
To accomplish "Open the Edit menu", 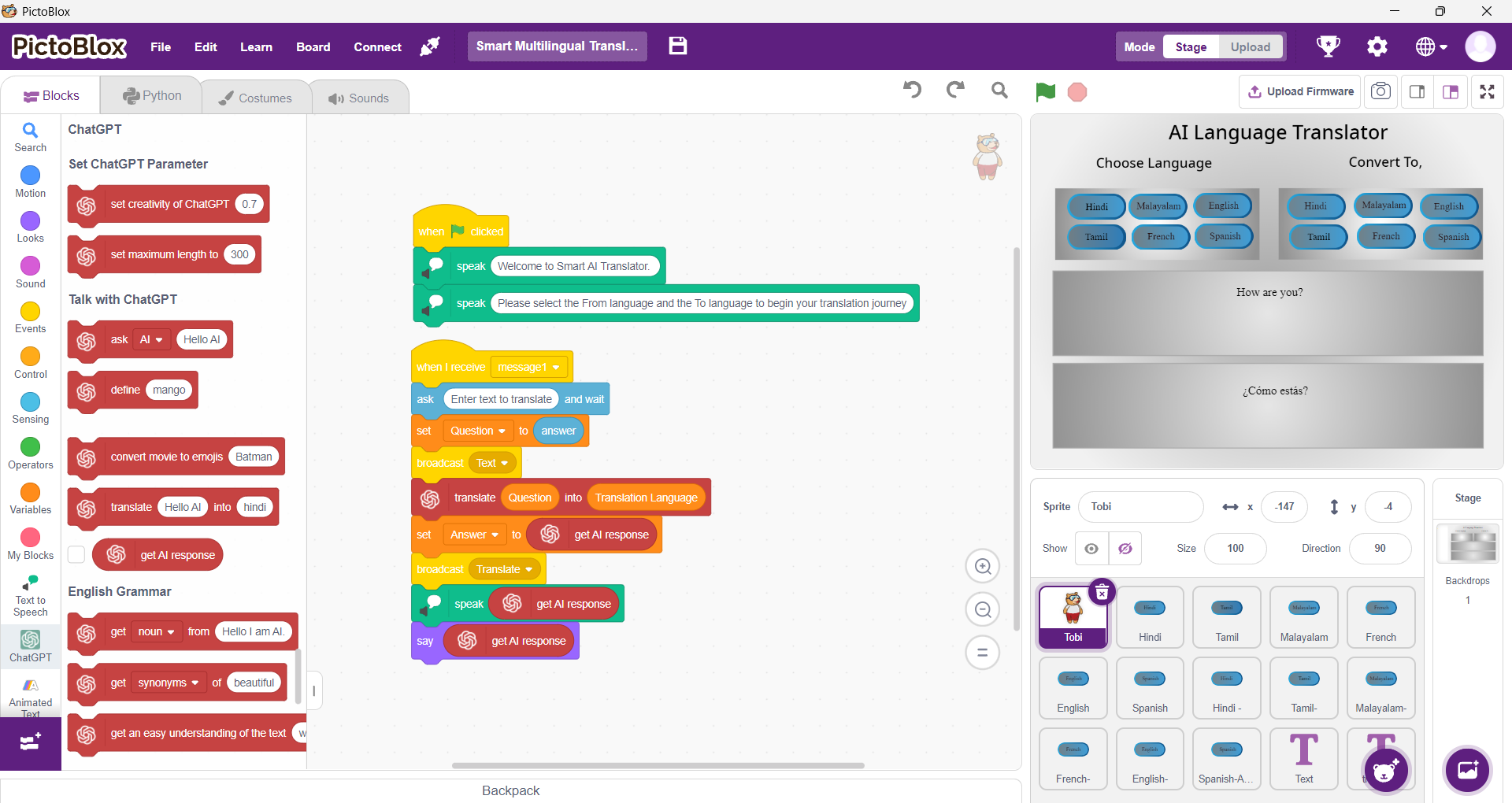I will (206, 47).
